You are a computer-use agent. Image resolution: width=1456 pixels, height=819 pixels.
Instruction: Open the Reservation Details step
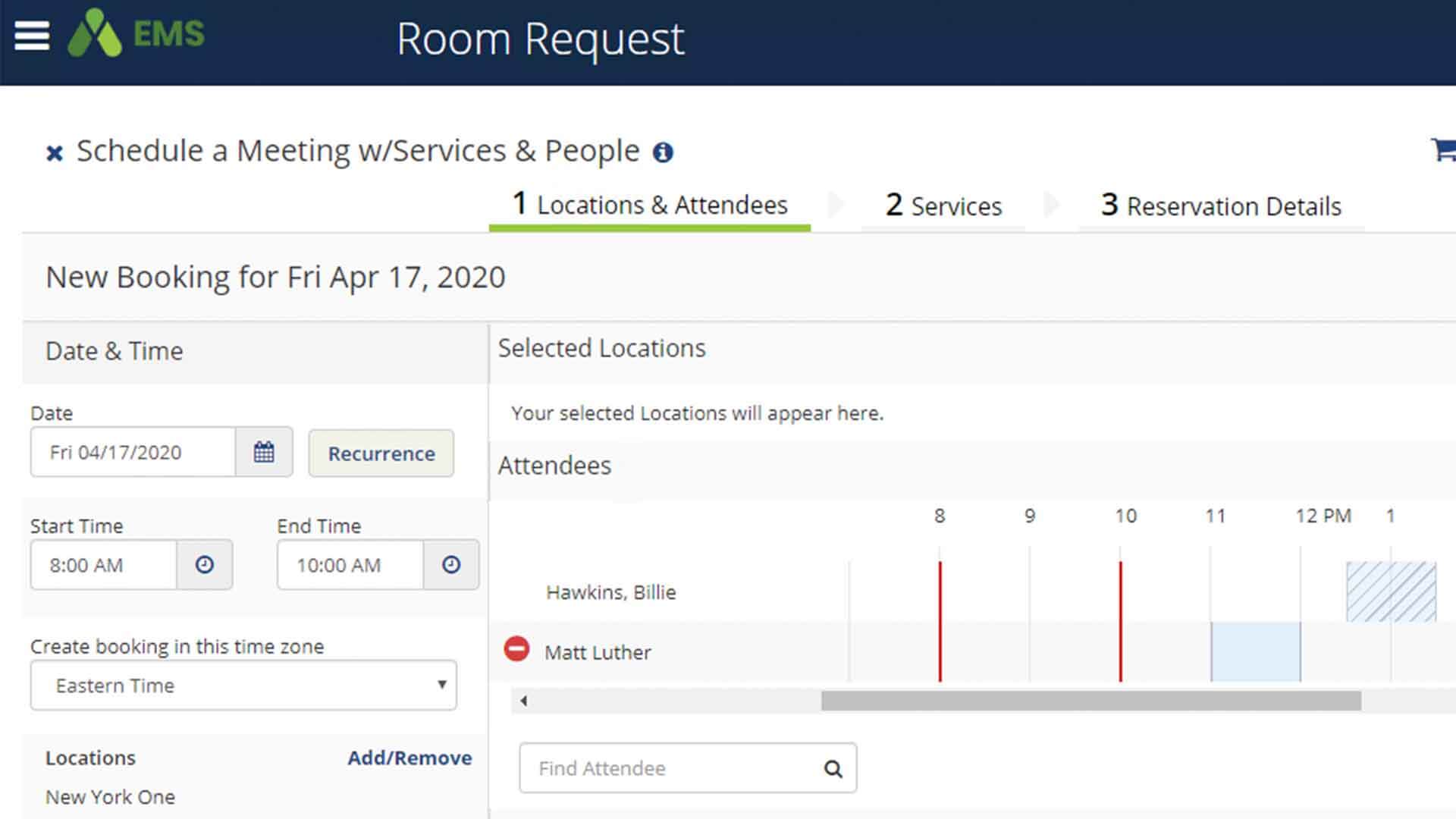pos(1219,206)
